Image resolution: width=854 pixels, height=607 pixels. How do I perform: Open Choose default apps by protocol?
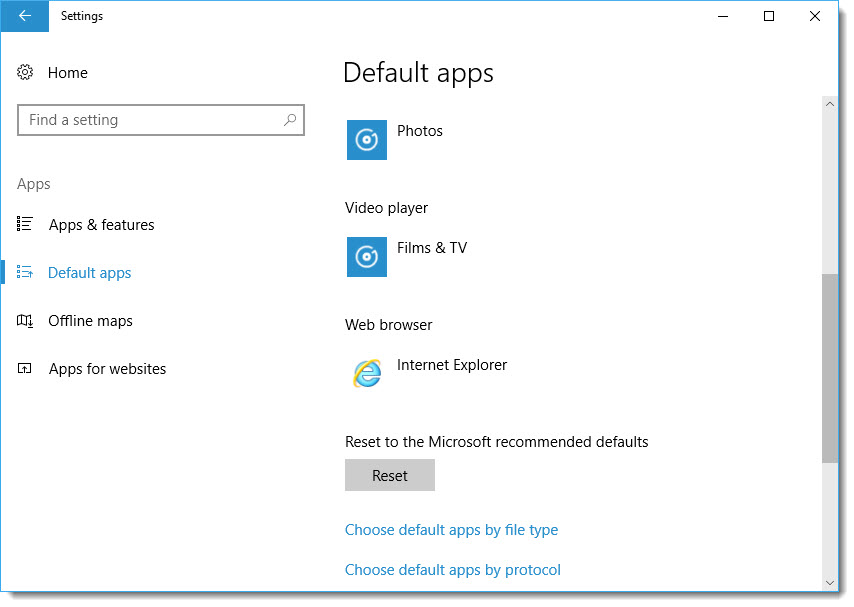(x=452, y=570)
